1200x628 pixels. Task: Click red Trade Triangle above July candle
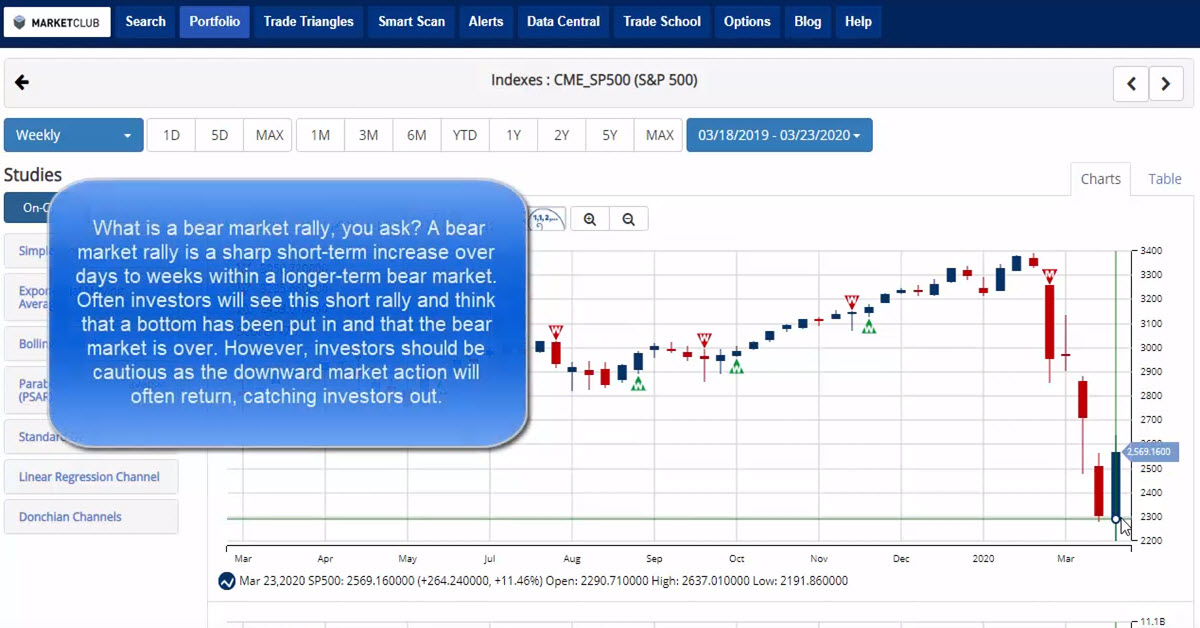coord(555,331)
